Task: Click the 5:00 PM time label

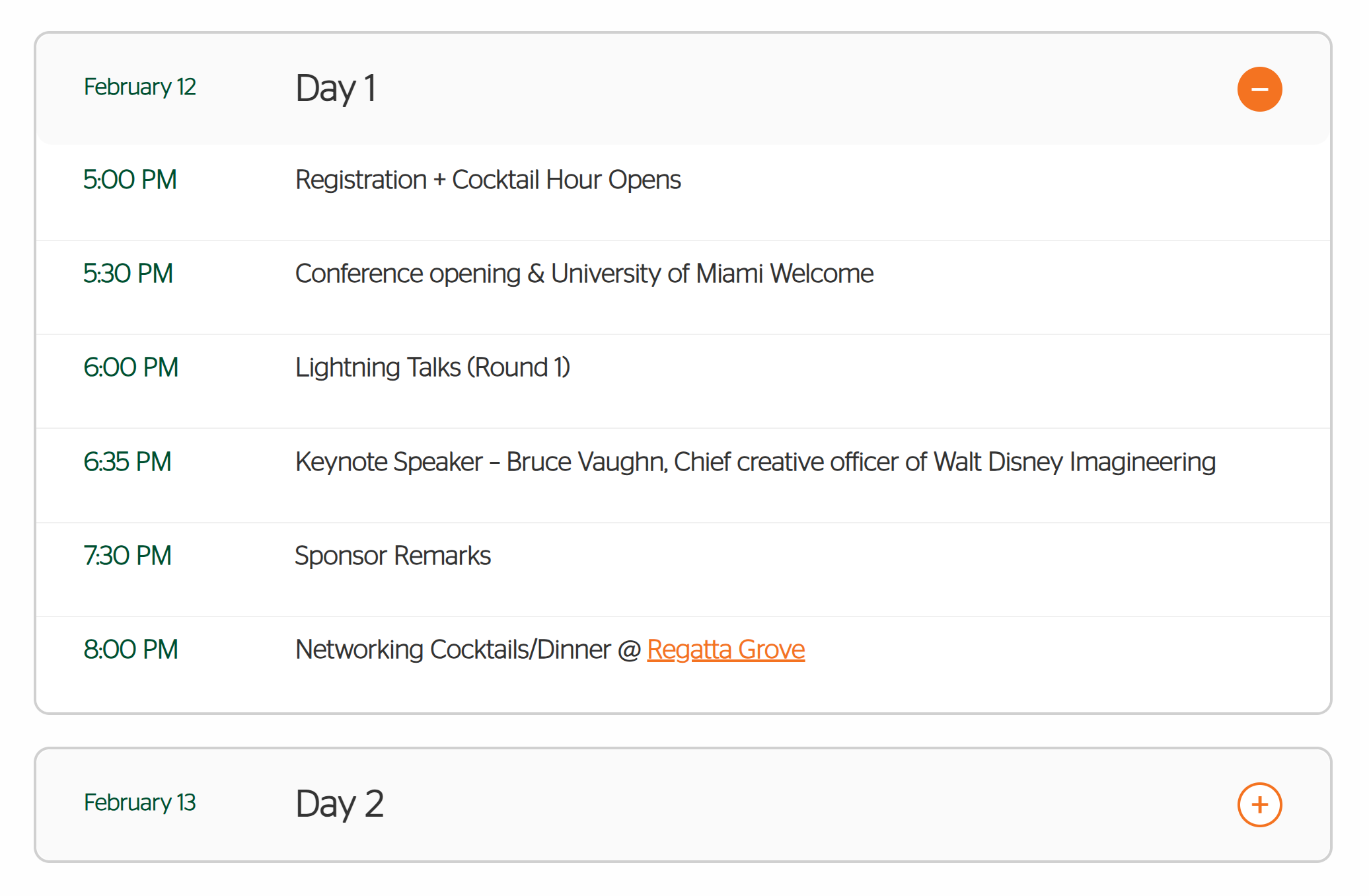Action: click(x=129, y=180)
